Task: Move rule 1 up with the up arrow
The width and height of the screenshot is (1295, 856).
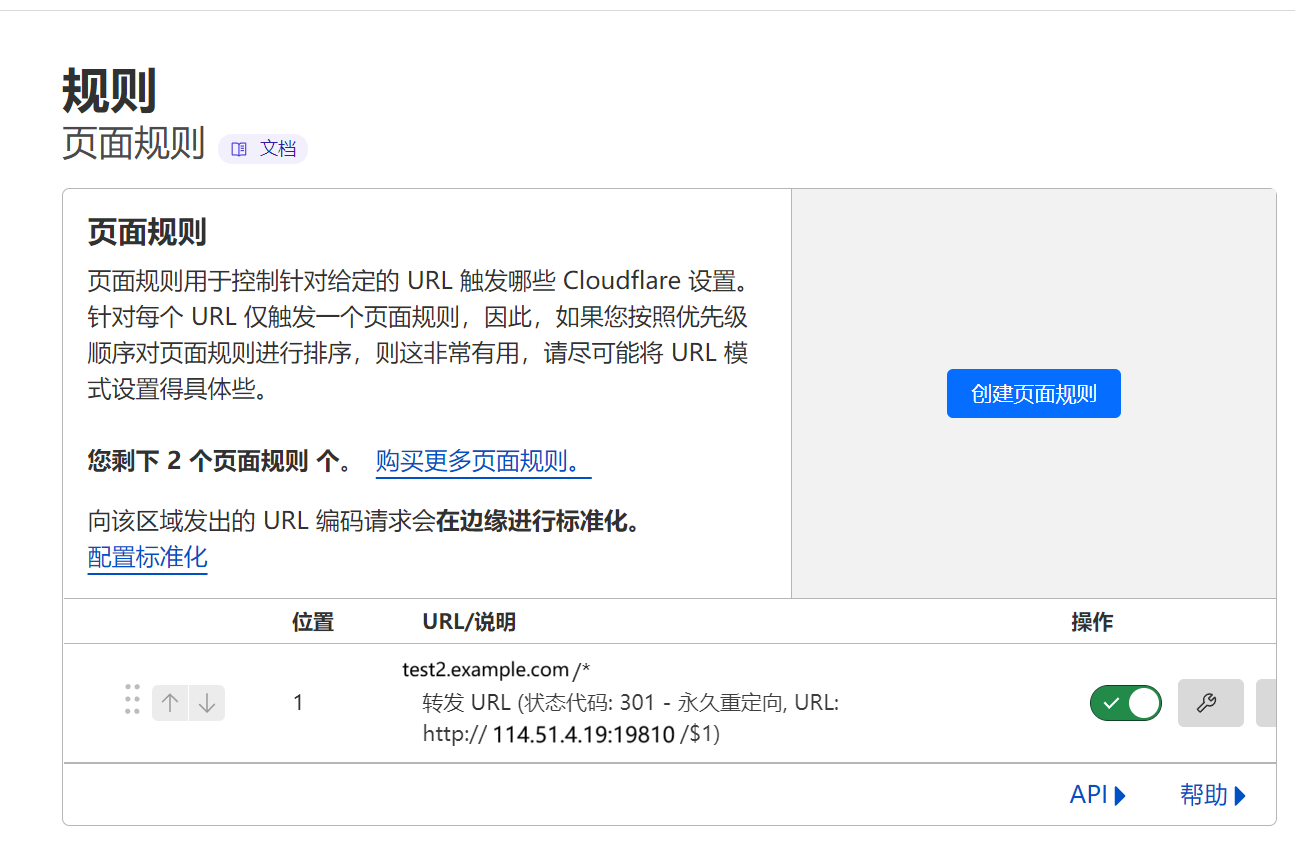Action: 170,703
